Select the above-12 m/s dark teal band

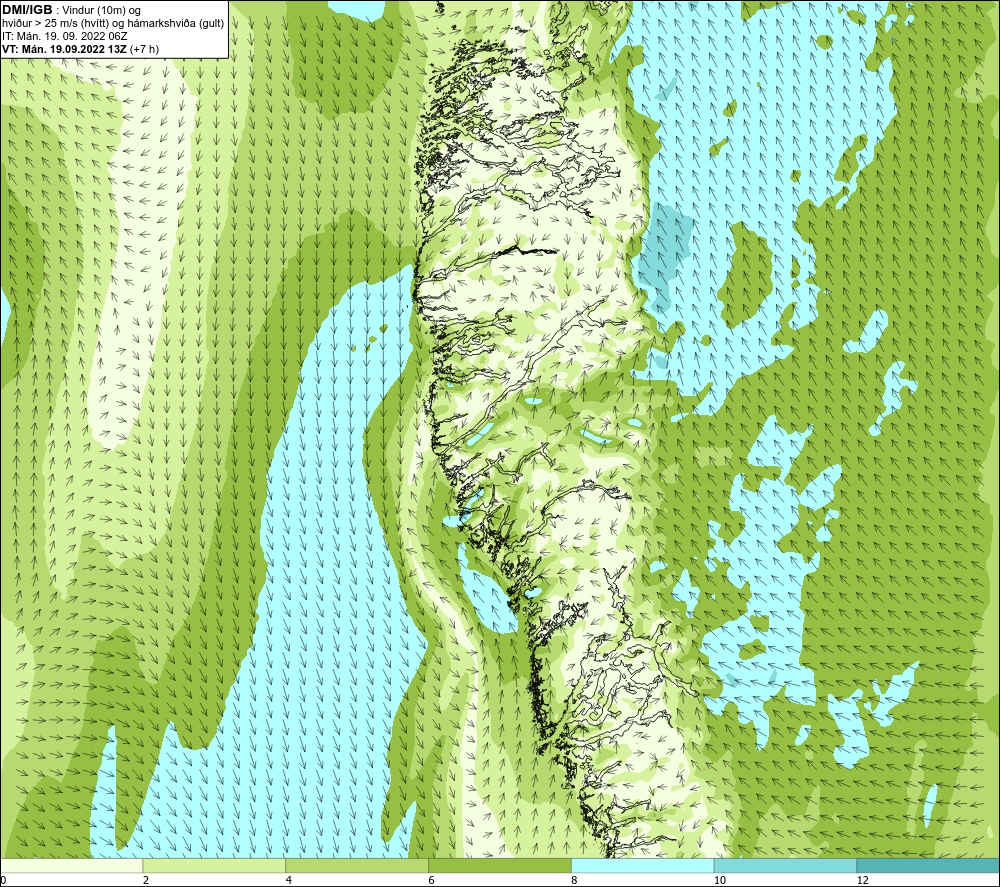click(929, 866)
